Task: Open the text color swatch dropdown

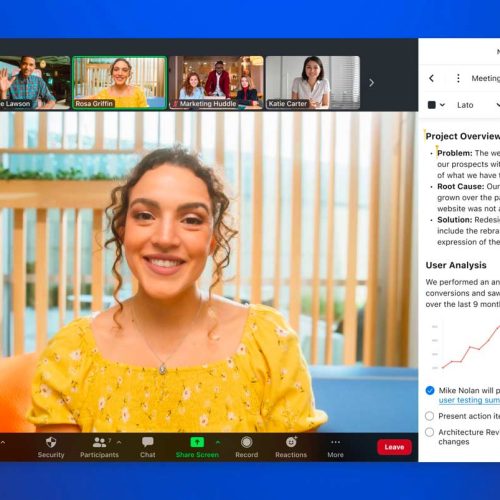Action: pyautogui.click(x=432, y=105)
